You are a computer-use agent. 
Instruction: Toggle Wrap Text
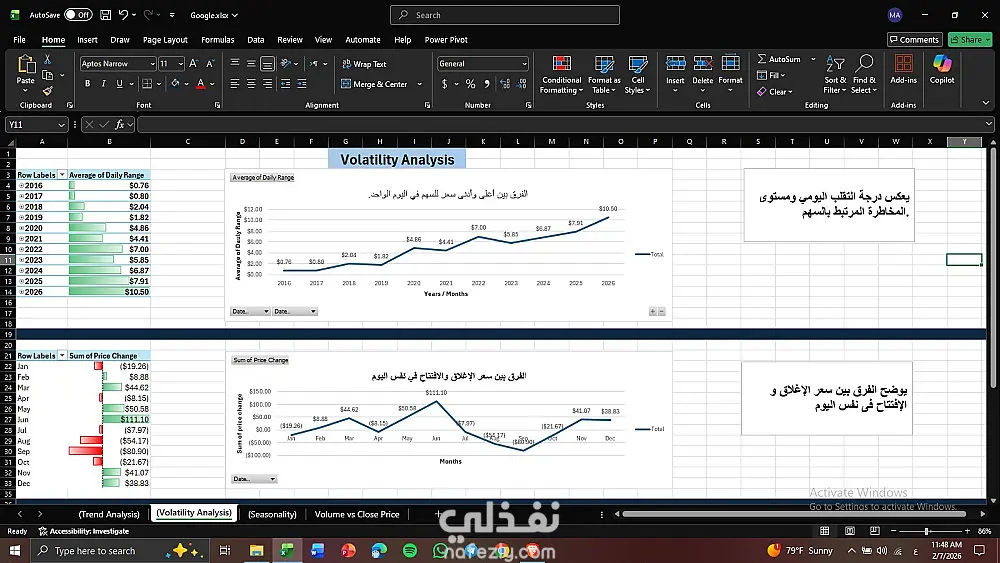(364, 64)
